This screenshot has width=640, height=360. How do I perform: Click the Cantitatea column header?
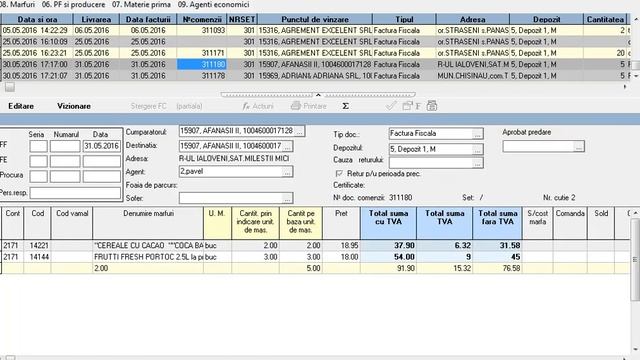605,19
